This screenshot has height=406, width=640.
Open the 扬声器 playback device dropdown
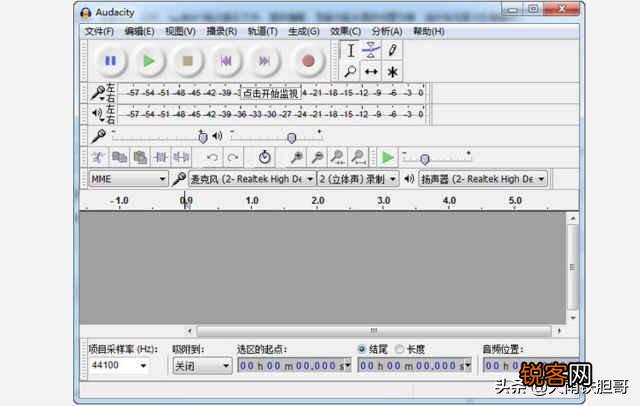[x=483, y=179]
